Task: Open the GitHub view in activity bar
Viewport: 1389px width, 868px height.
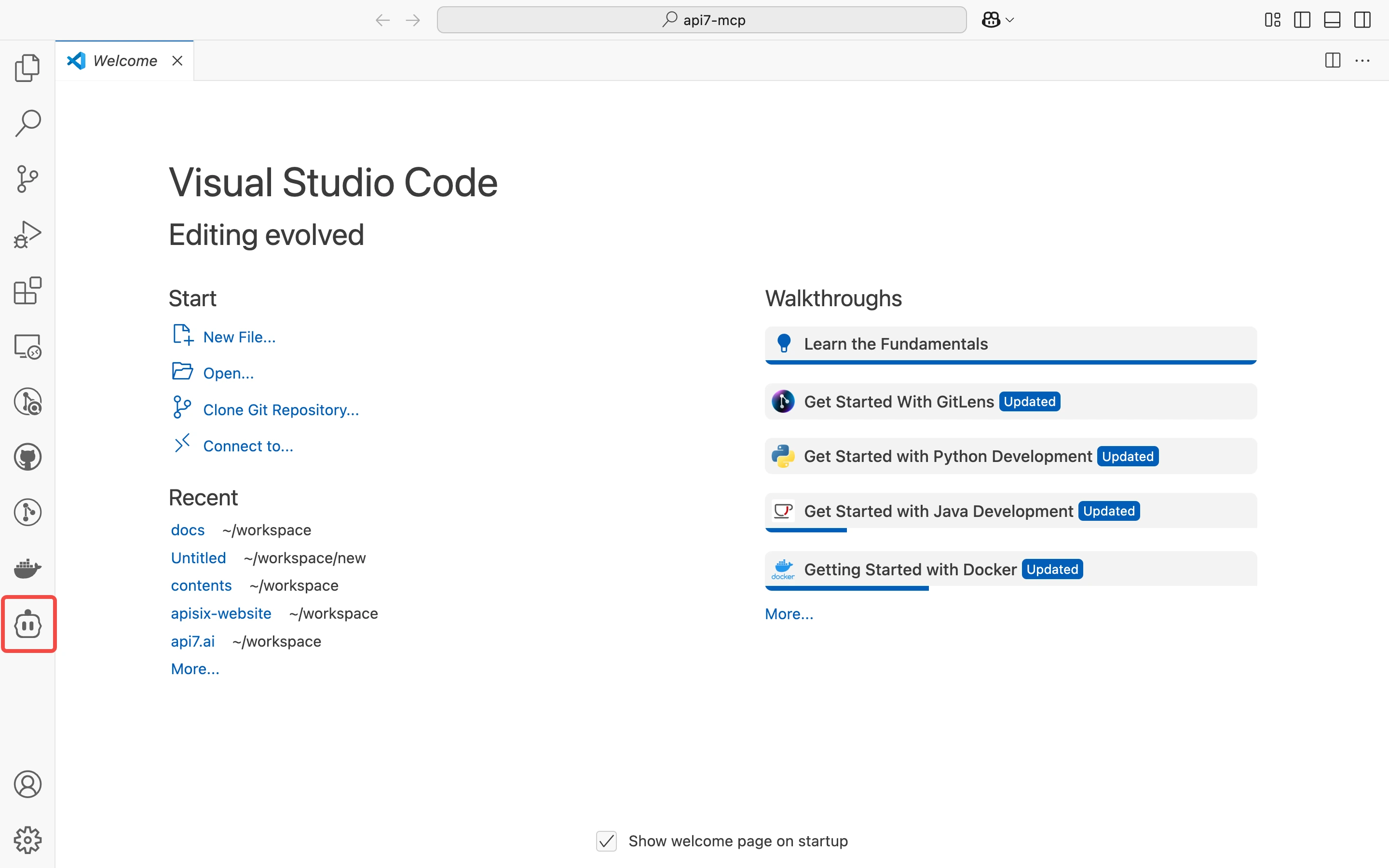Action: coord(27,457)
